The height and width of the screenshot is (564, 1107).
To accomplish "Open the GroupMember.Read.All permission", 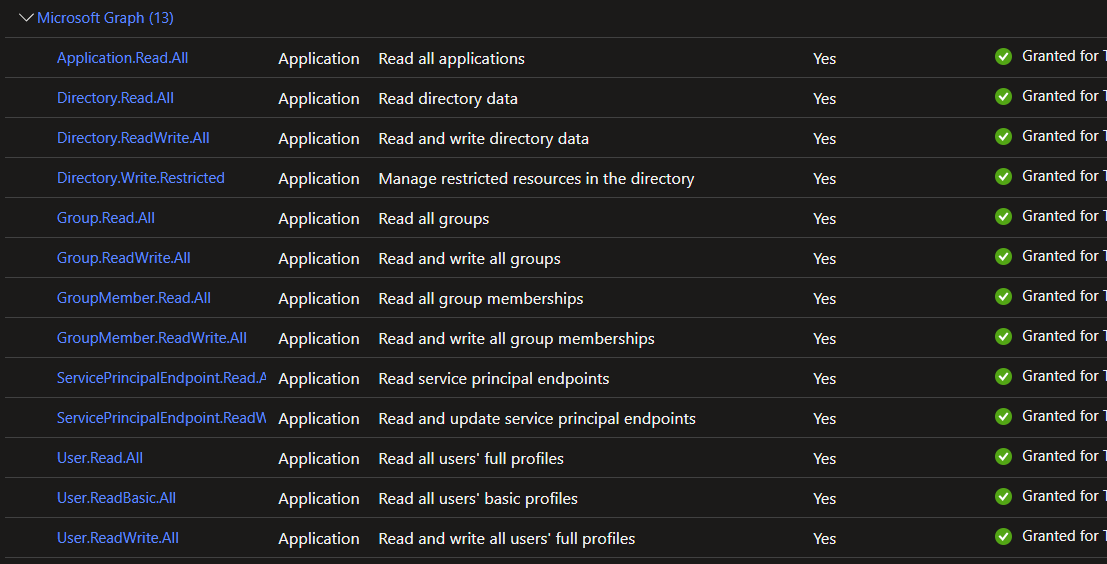I will (x=133, y=298).
